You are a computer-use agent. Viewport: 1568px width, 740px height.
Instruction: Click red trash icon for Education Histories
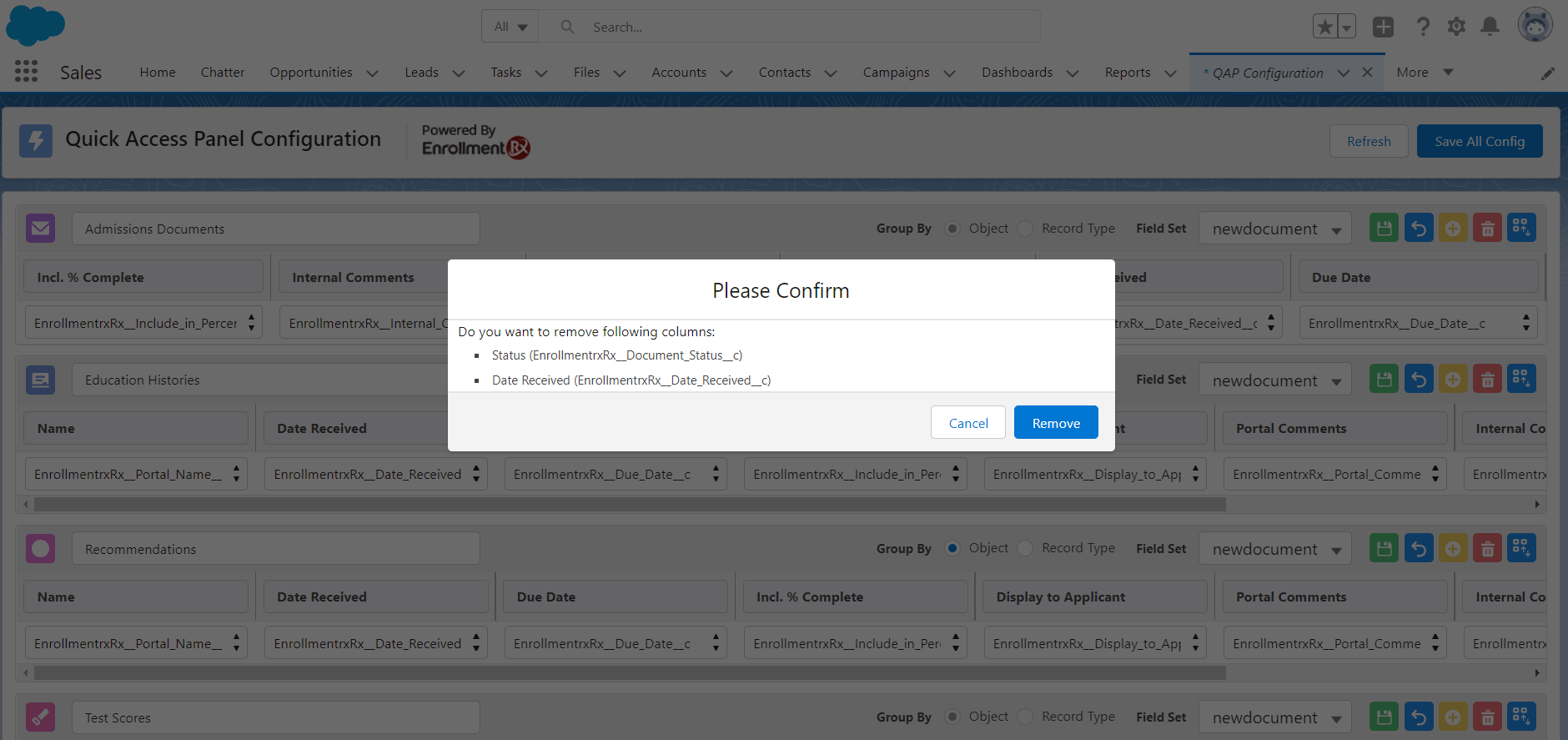pyautogui.click(x=1487, y=380)
